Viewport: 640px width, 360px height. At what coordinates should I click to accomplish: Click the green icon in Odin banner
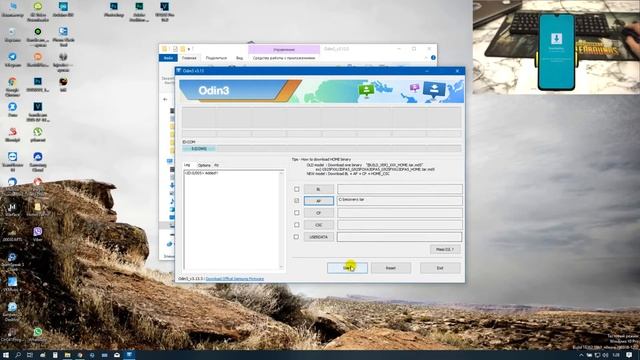click(366, 90)
